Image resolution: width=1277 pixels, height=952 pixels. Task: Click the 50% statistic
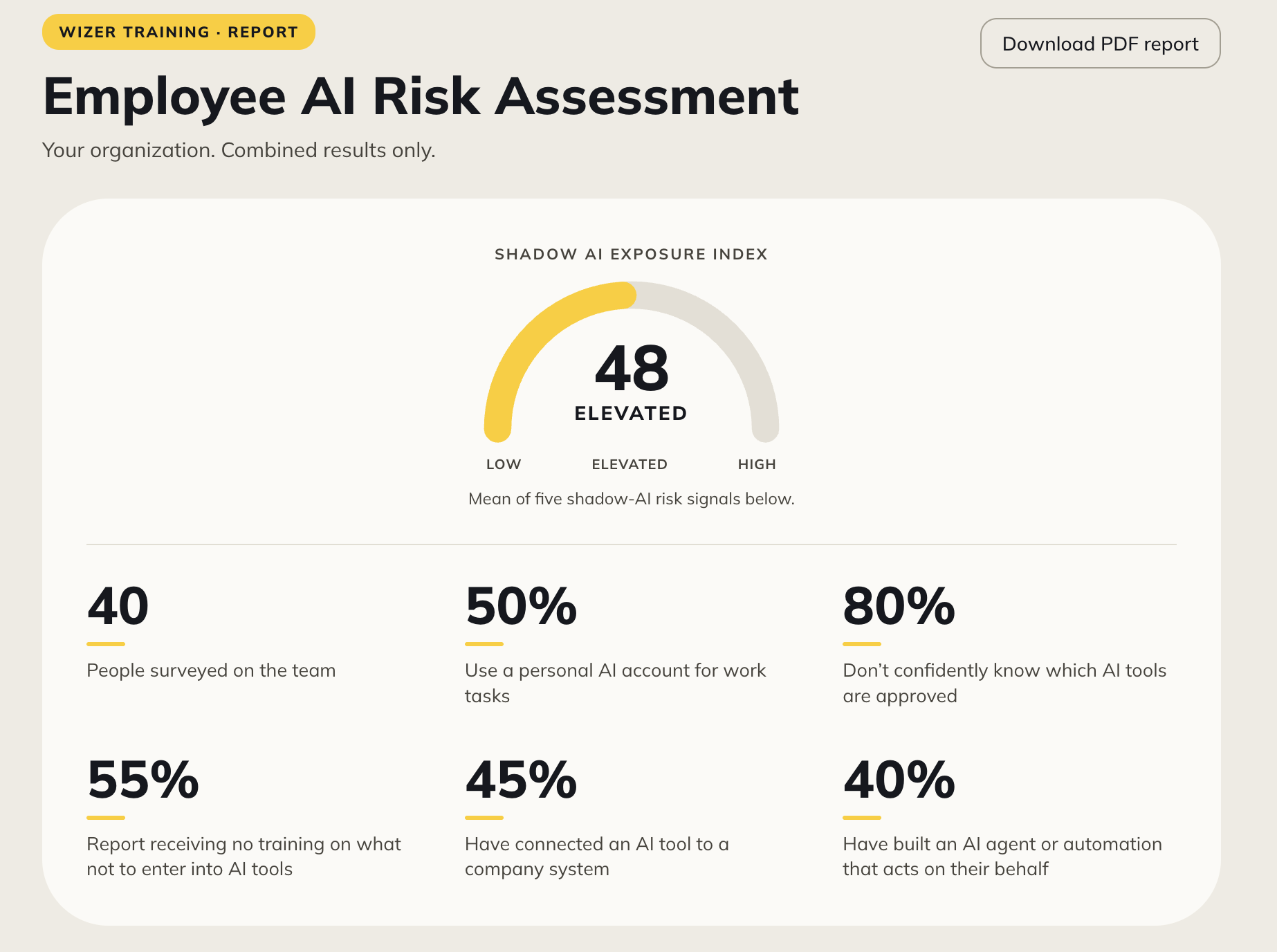coord(521,606)
